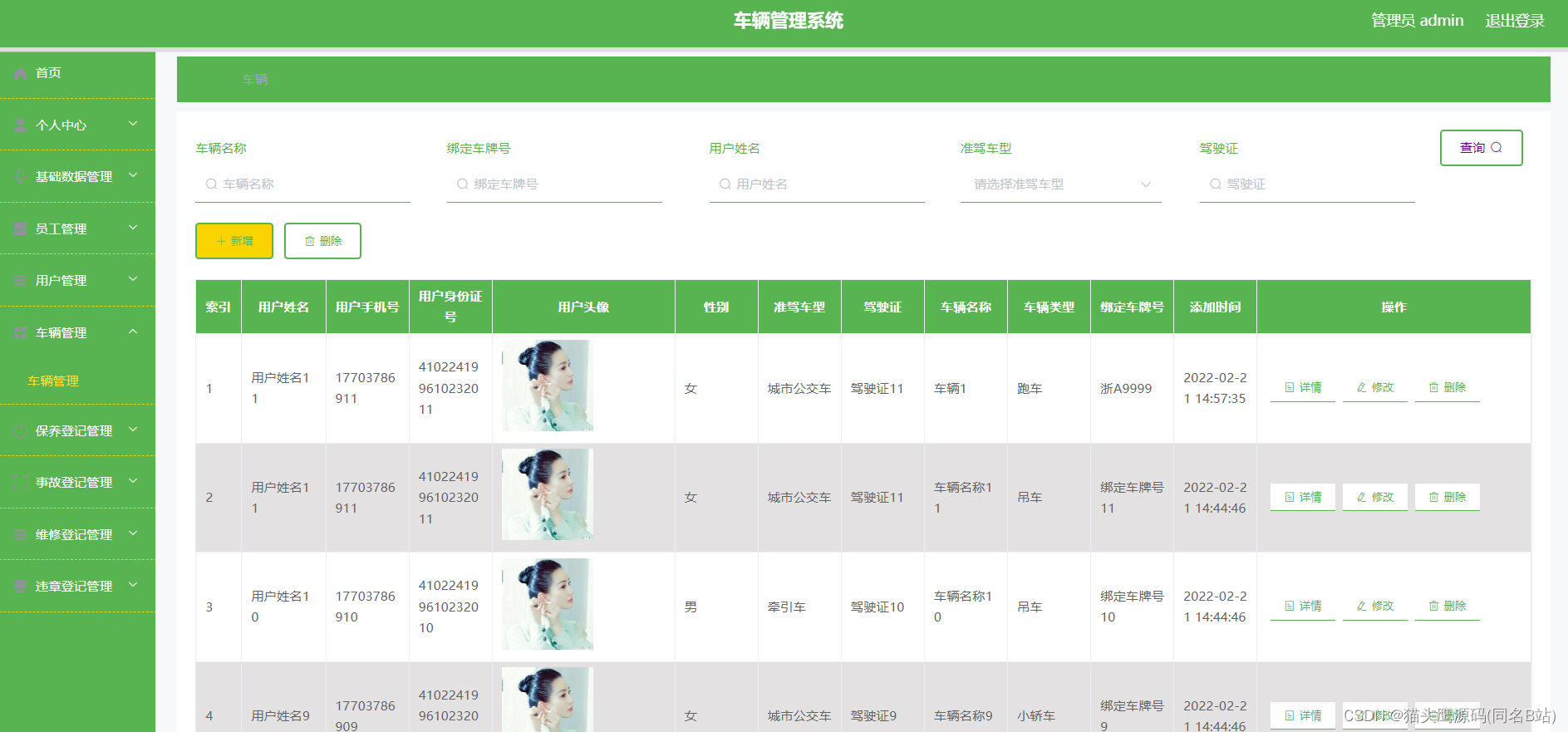Viewport: 1568px width, 732px height.
Task: Expand the 个人中心 submenu chevron
Action: click(133, 124)
